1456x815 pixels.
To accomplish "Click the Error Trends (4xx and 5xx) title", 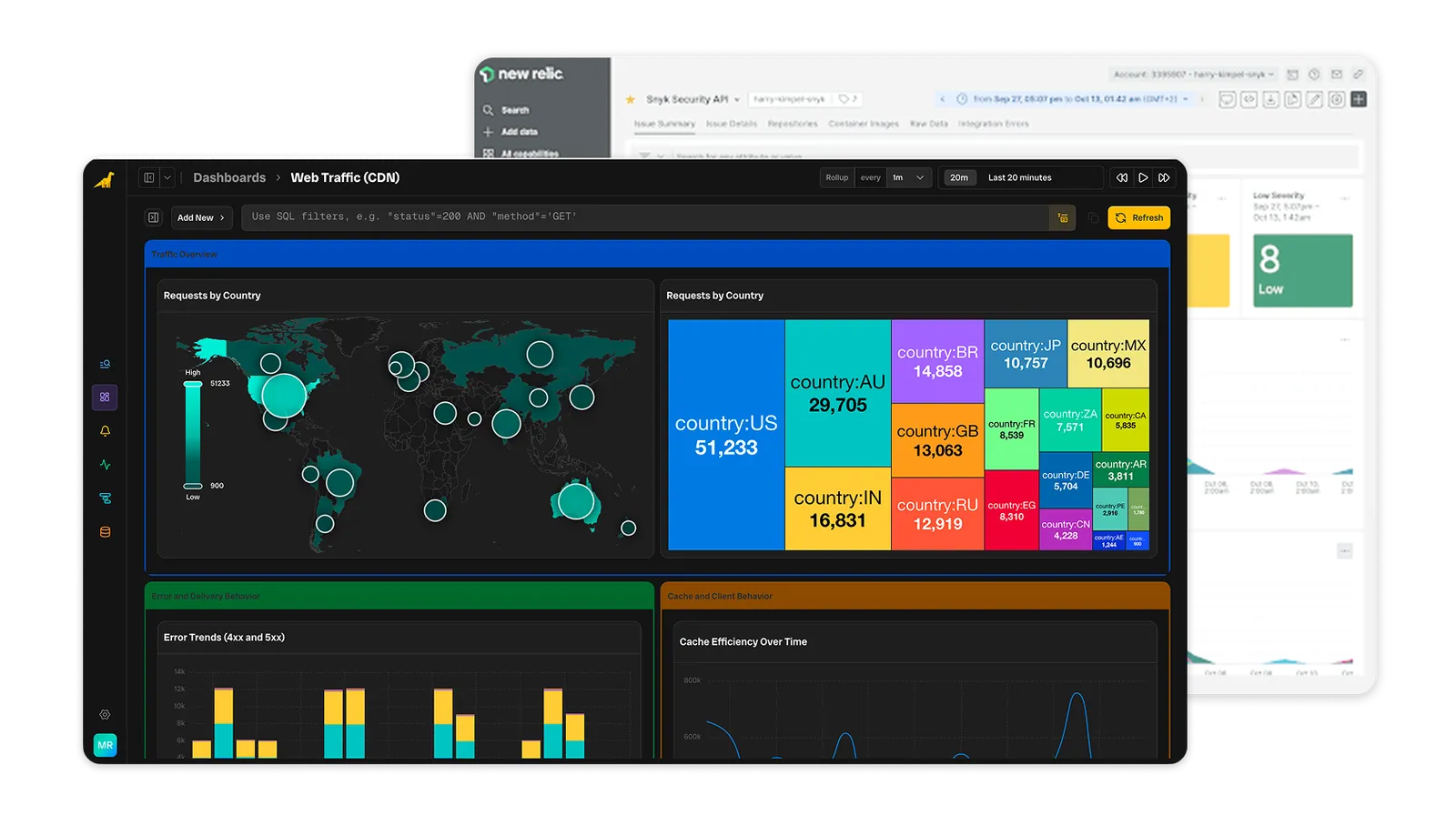I will (224, 637).
